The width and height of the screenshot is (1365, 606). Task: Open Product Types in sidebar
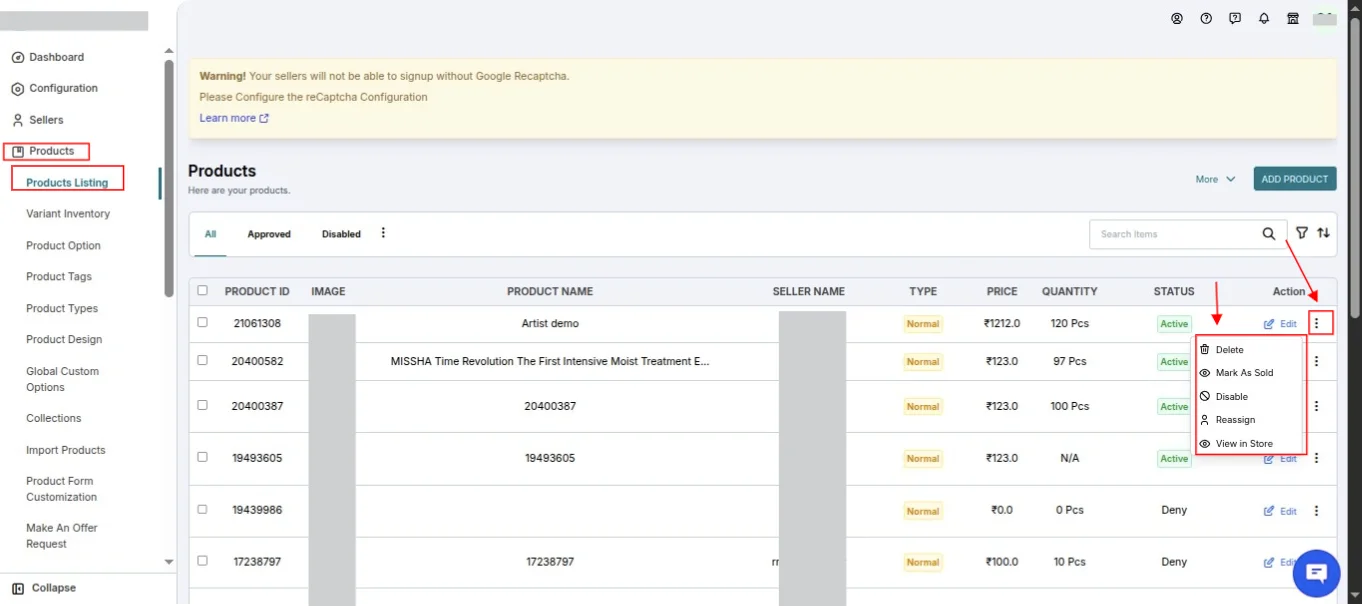[x=62, y=309]
